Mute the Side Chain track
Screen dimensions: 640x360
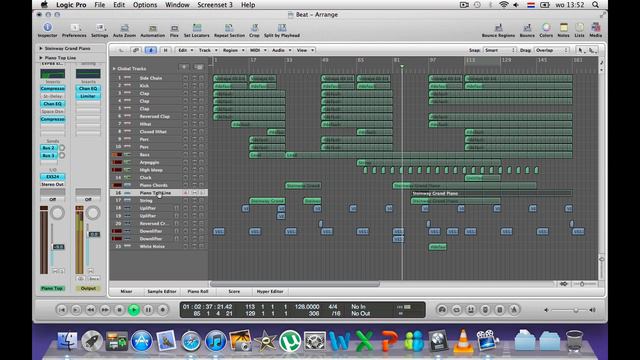pos(194,78)
